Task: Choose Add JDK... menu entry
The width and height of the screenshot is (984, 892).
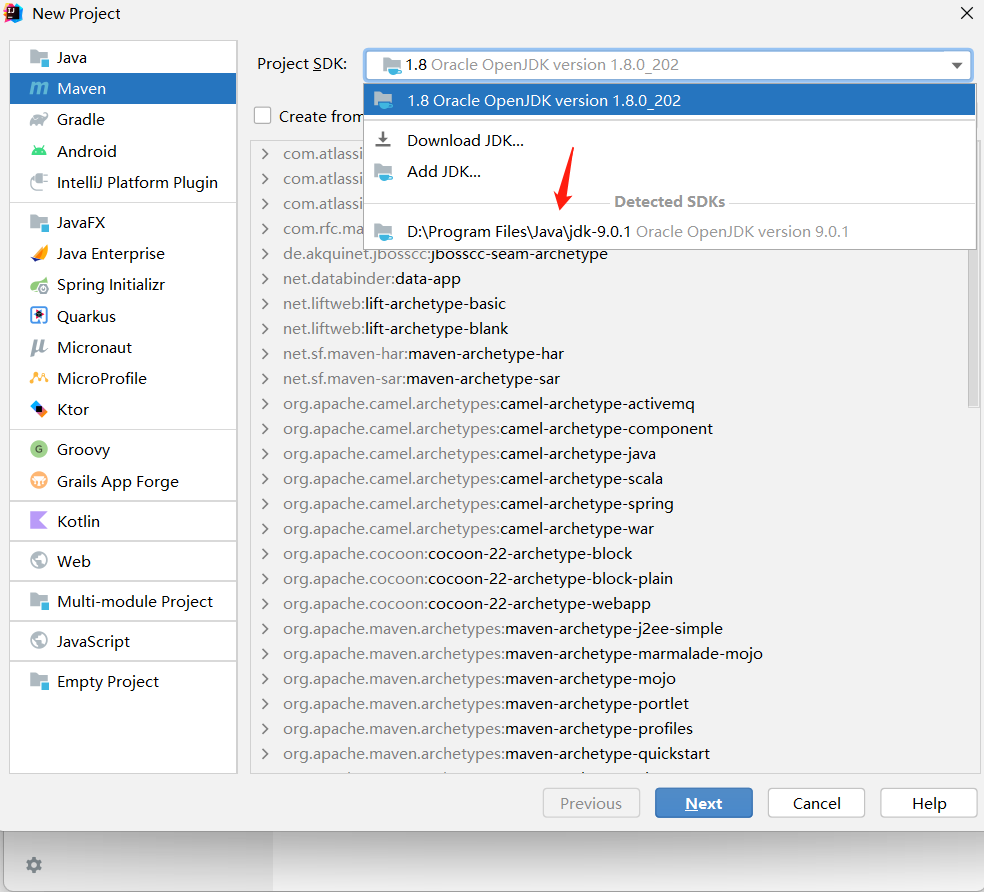Action: [x=669, y=171]
